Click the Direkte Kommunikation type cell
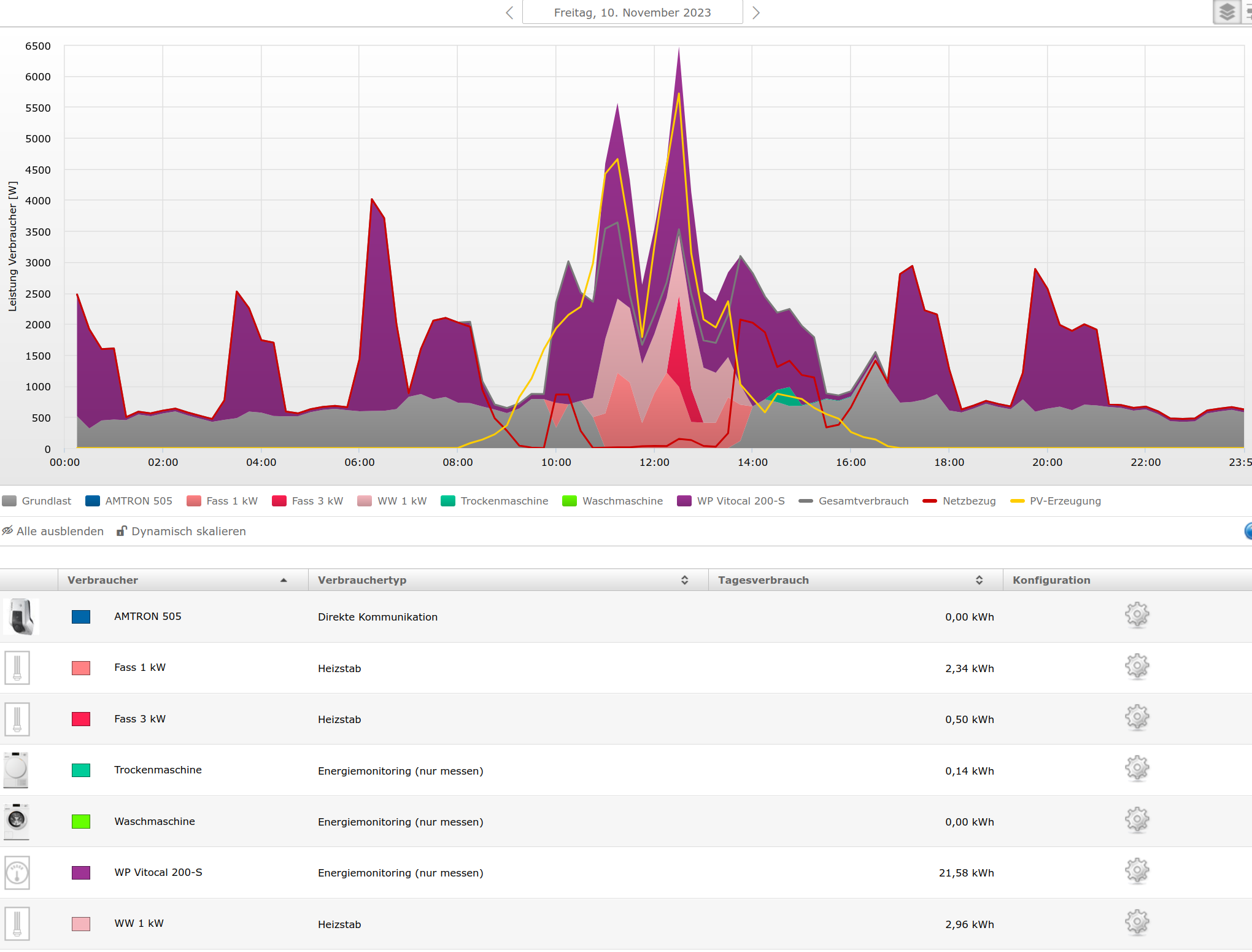This screenshot has width=1252, height=952. pyautogui.click(x=377, y=617)
